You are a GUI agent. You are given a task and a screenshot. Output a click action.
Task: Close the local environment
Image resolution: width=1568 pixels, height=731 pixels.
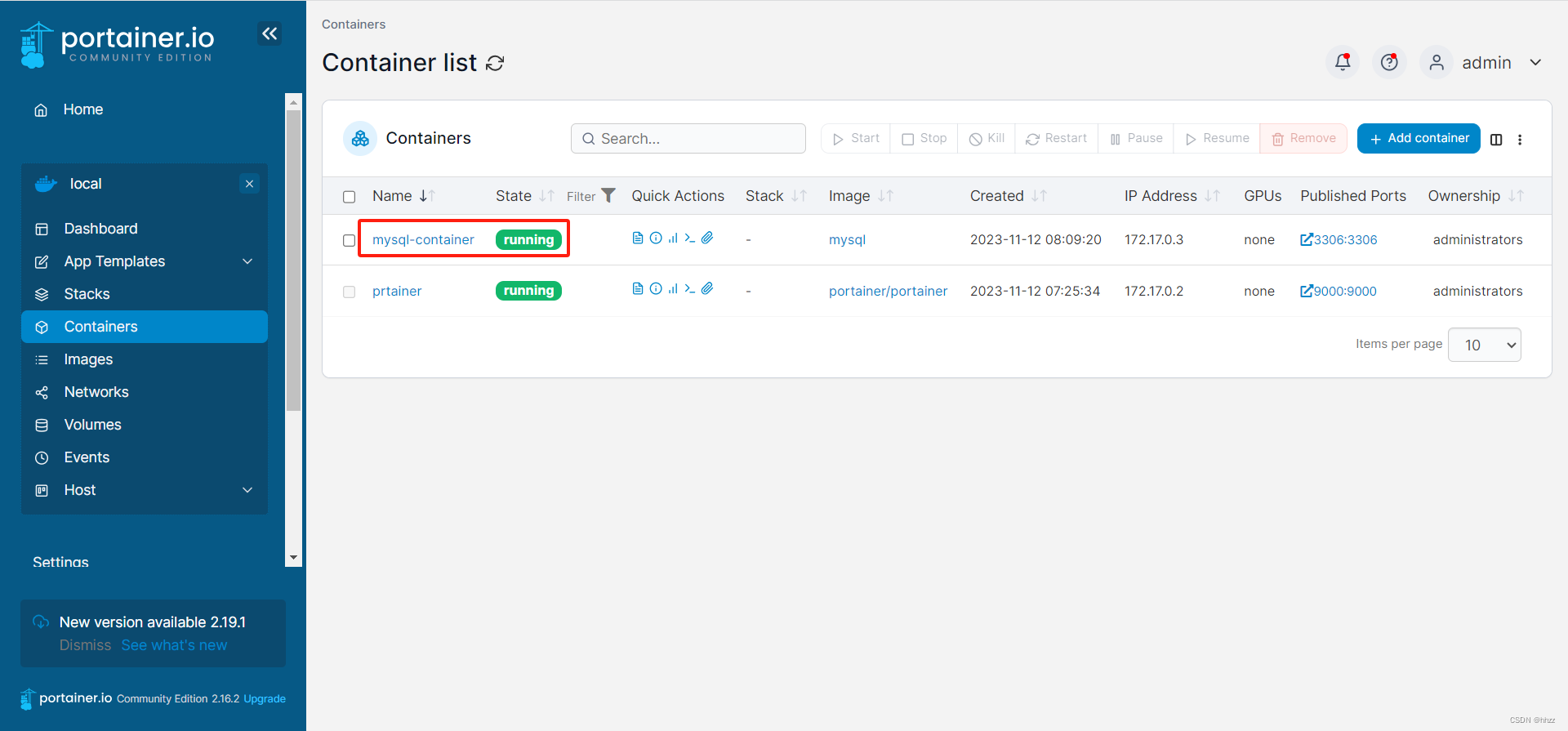(x=249, y=184)
